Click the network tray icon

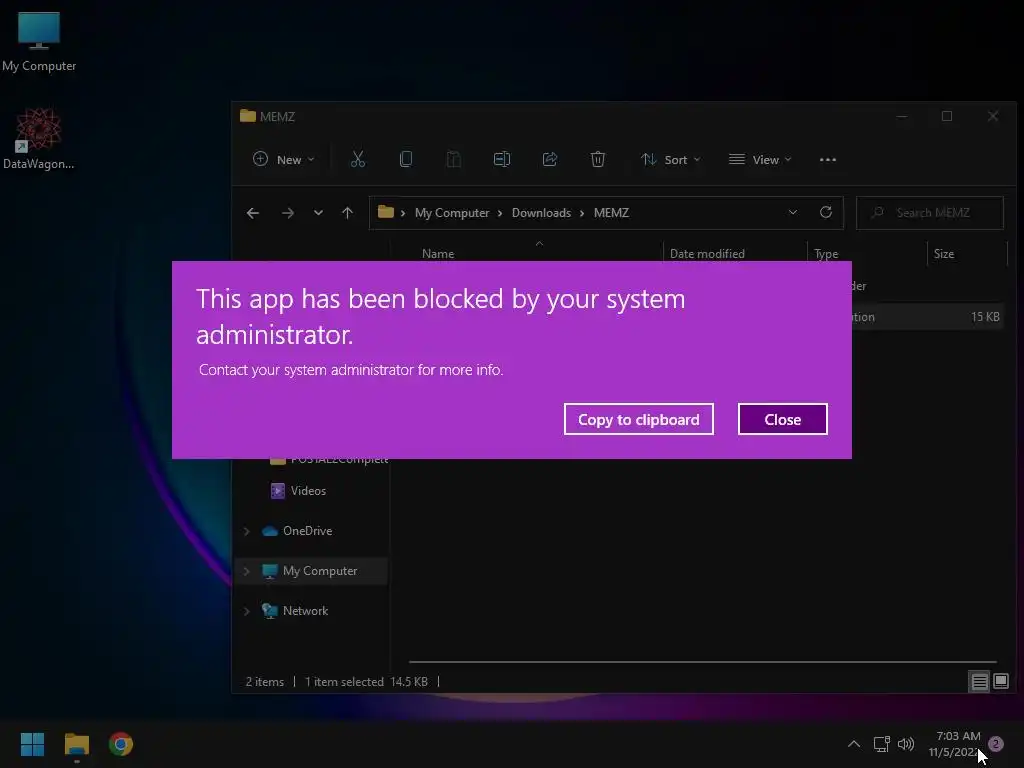882,743
